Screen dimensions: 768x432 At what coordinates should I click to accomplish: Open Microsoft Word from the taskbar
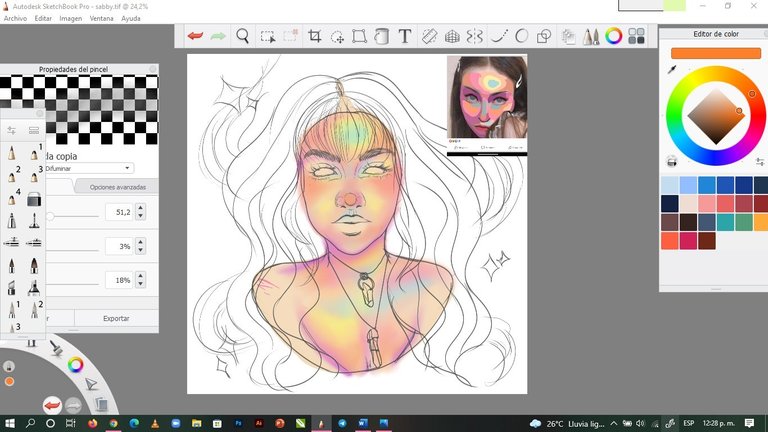[363, 423]
